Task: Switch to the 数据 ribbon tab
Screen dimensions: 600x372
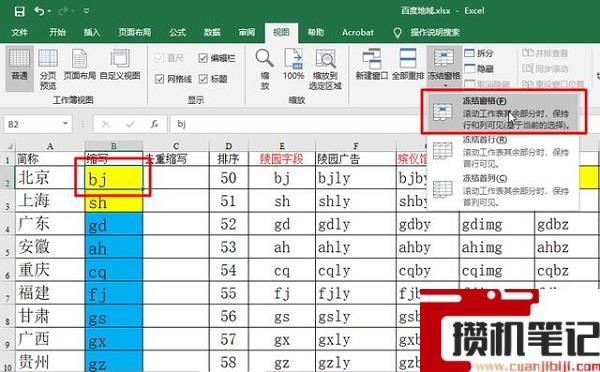Action: [x=212, y=33]
